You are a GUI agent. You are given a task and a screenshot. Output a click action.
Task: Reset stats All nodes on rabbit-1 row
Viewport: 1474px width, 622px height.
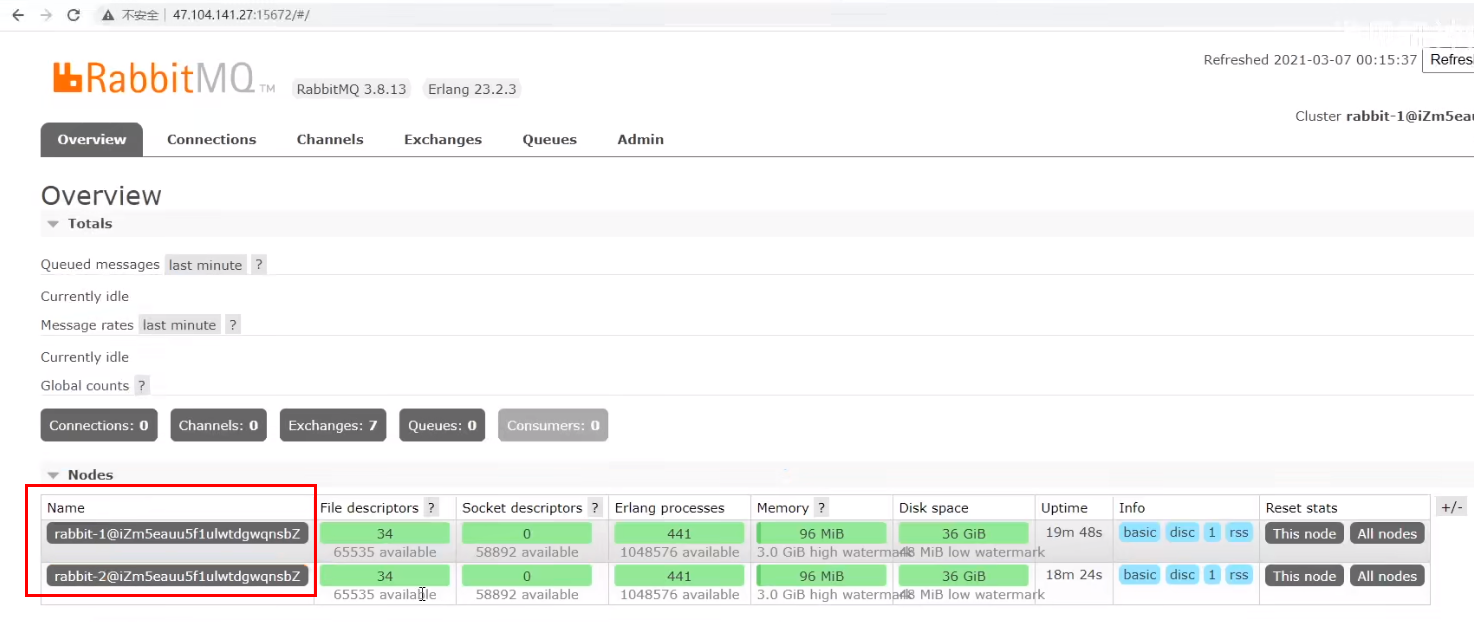point(1387,534)
